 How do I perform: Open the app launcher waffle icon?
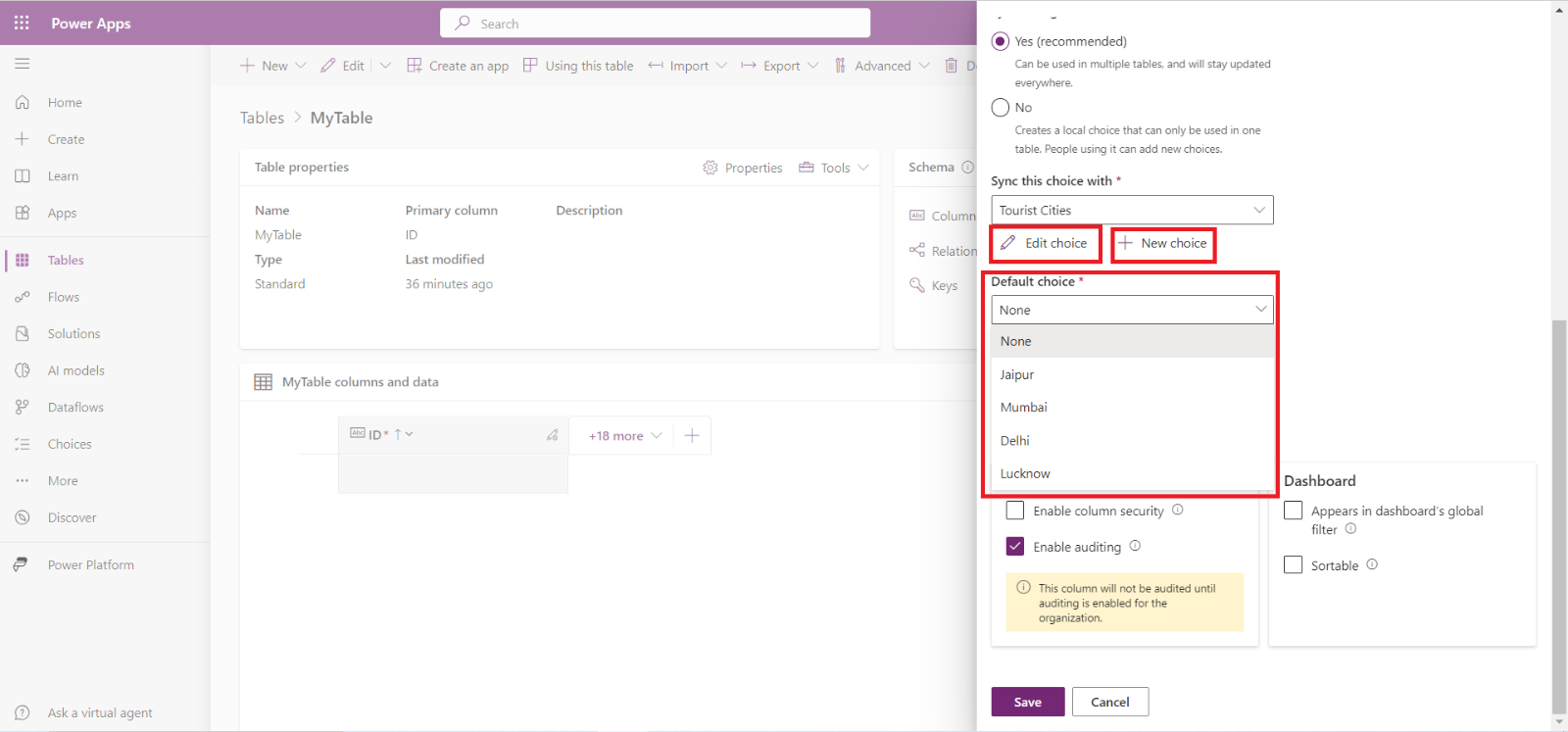22,23
